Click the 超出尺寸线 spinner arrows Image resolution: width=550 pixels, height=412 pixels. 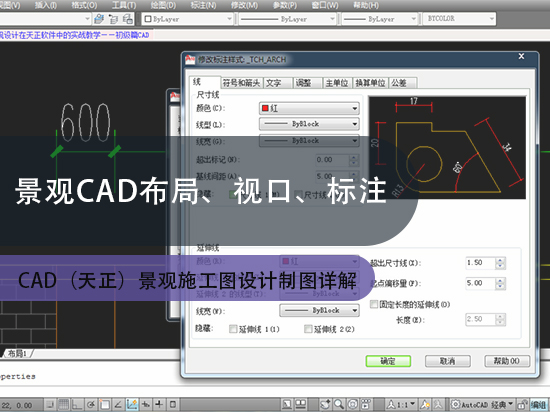click(x=501, y=263)
